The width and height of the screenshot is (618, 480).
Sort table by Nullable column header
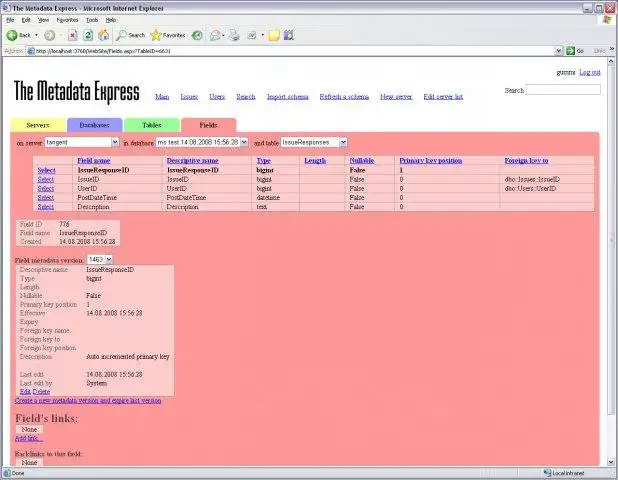click(x=361, y=160)
